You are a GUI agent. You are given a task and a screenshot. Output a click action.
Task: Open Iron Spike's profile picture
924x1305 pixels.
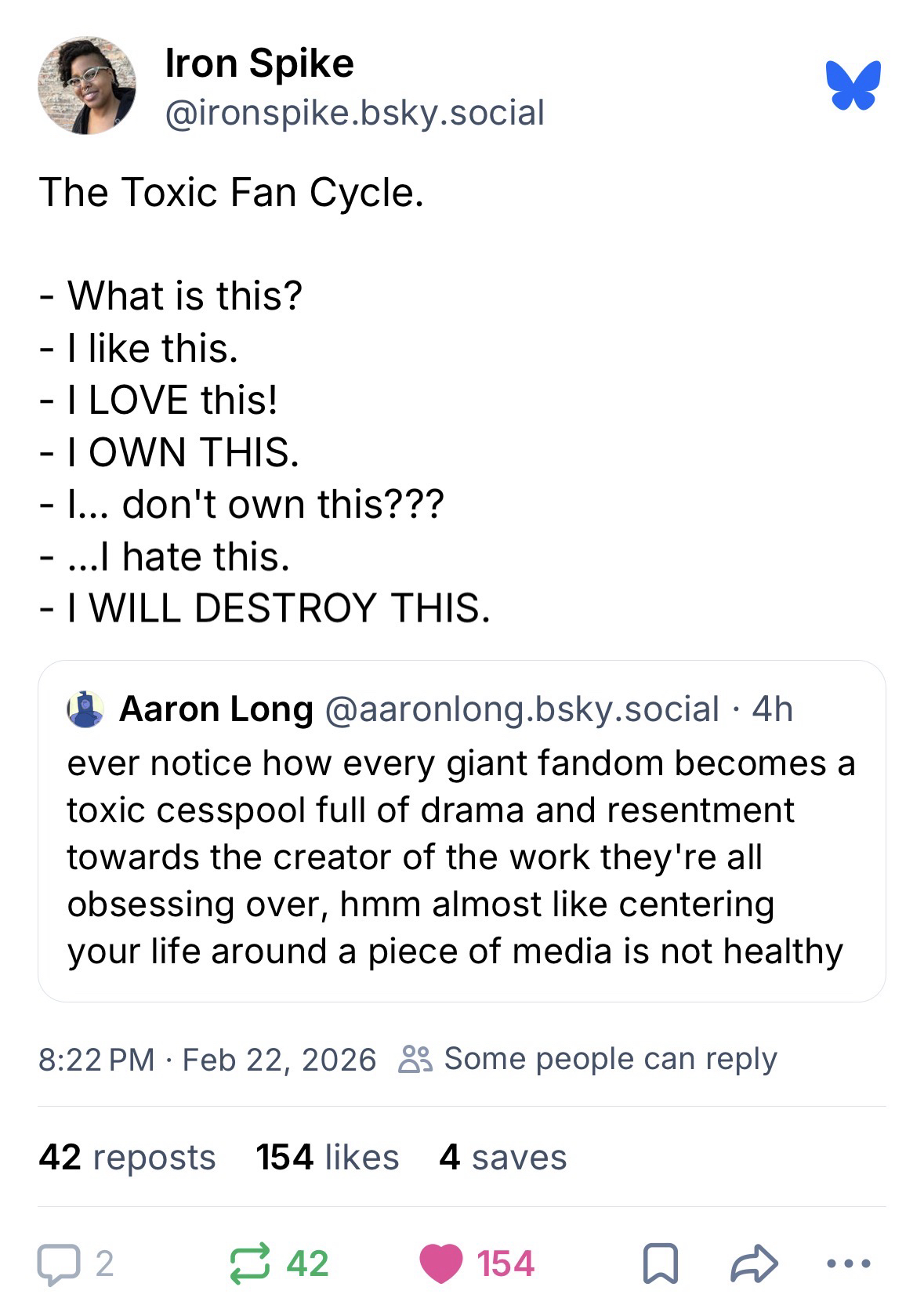click(x=87, y=85)
